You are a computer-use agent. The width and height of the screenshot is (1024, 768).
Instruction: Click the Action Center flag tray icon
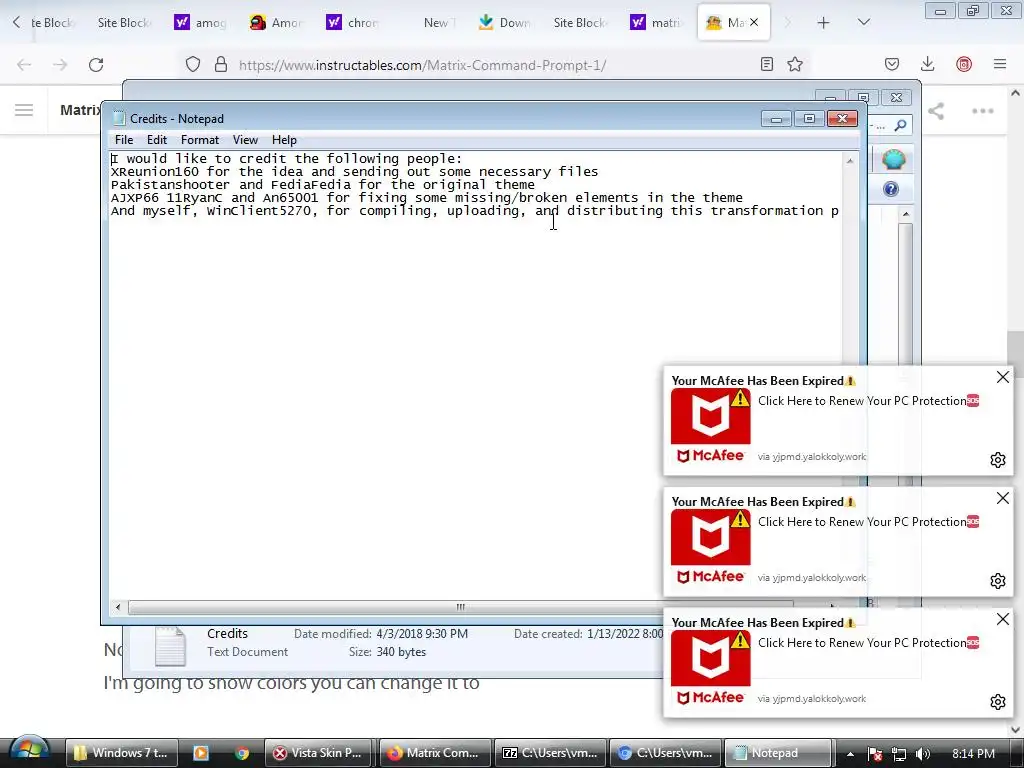click(874, 754)
